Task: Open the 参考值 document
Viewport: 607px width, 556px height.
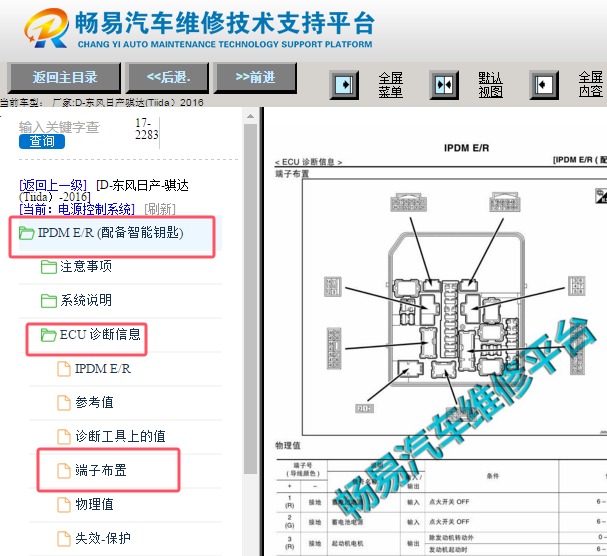Action: point(94,402)
